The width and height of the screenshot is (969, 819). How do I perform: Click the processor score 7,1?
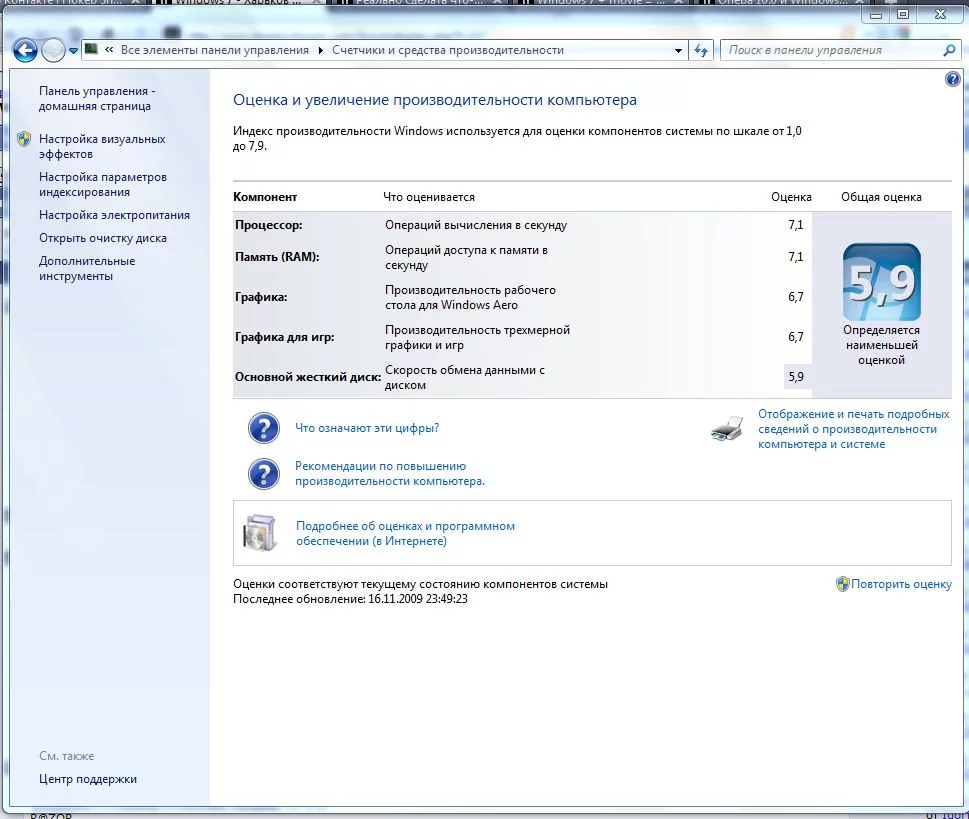tap(796, 225)
